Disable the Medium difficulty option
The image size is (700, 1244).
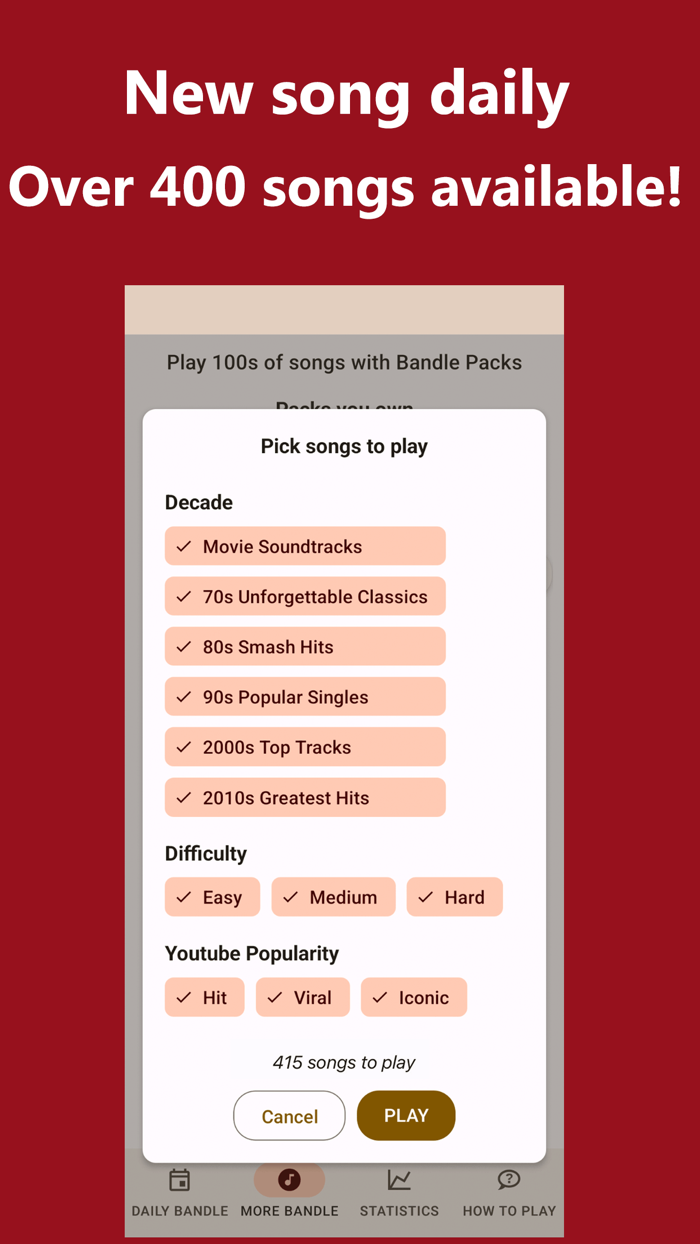click(x=333, y=897)
